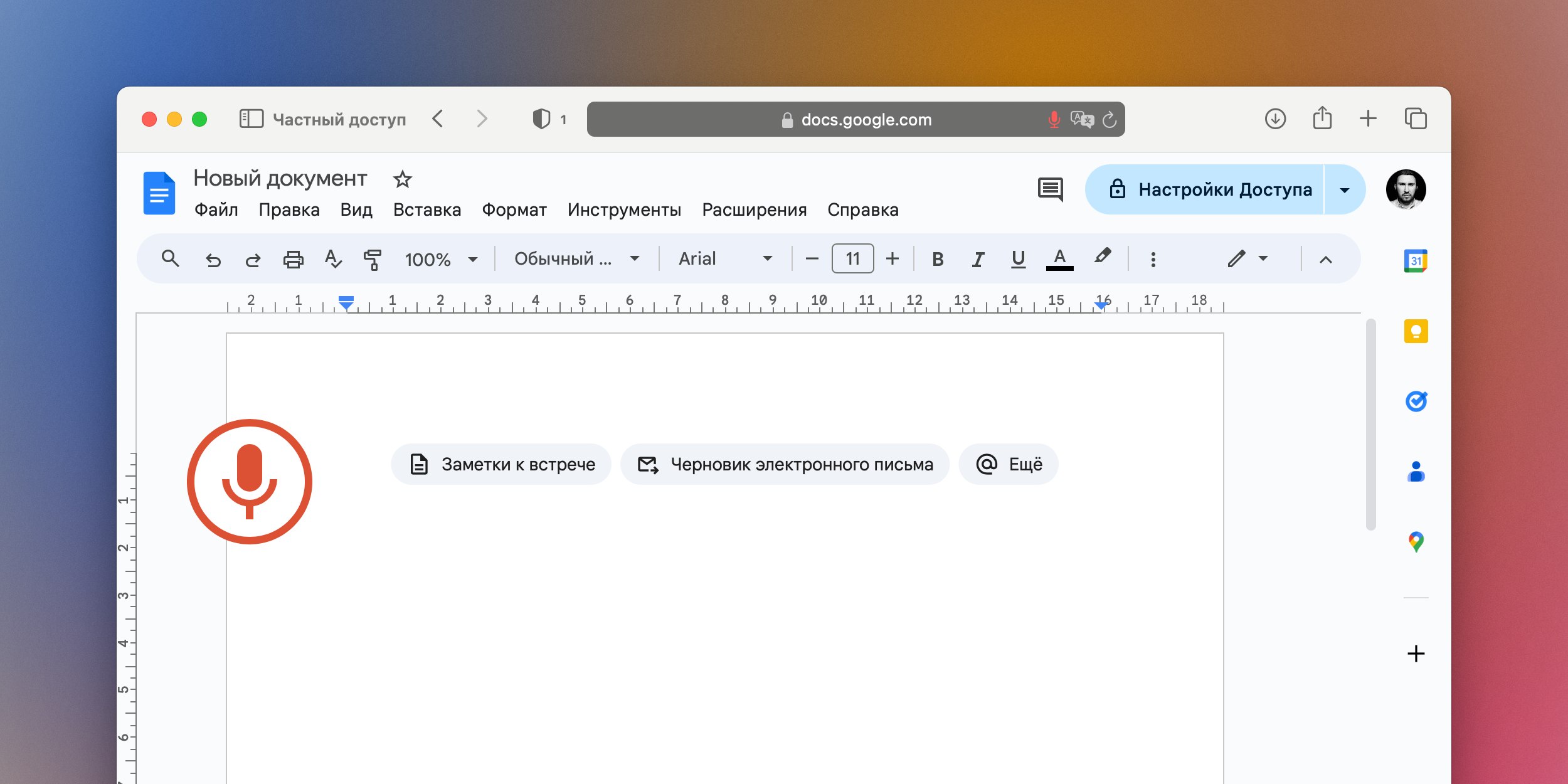Insert Черновик электронного письма chip

point(785,464)
